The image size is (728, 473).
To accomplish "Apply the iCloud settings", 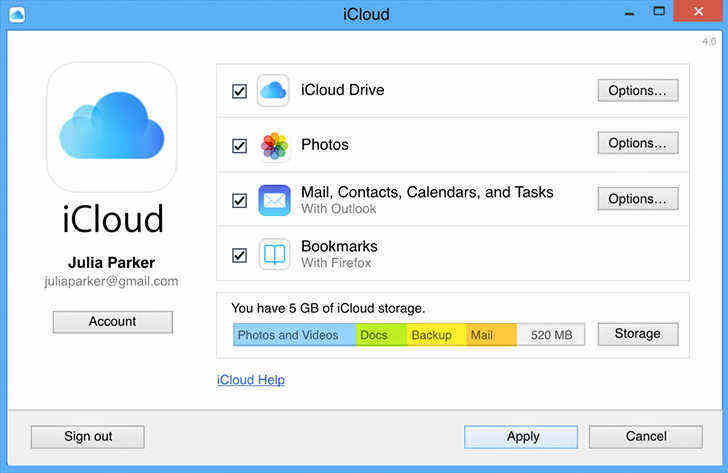I will pyautogui.click(x=521, y=437).
